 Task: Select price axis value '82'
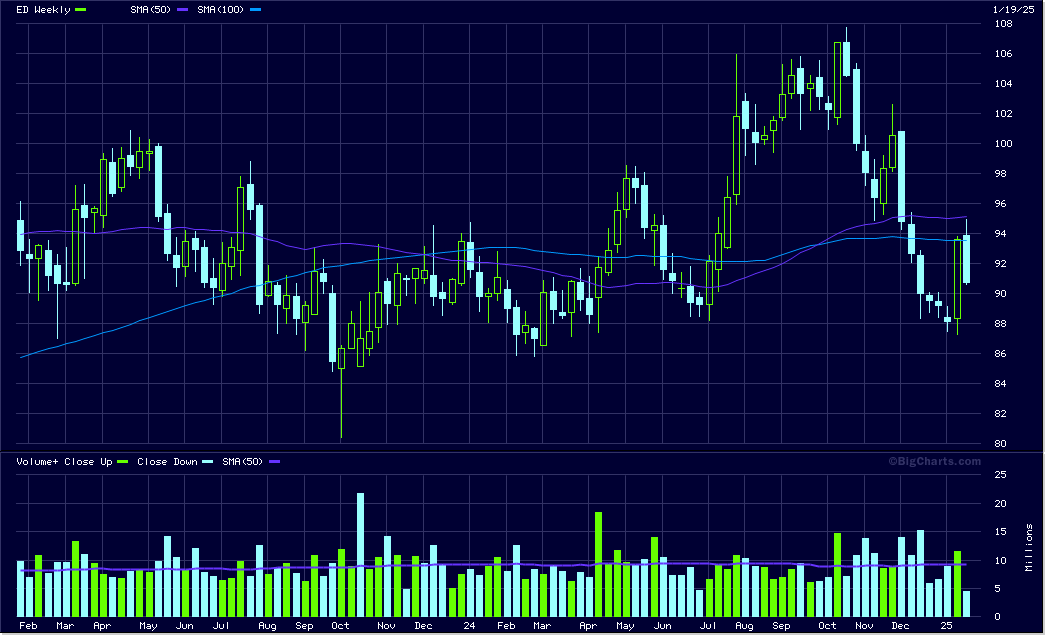pyautogui.click(x=1000, y=414)
